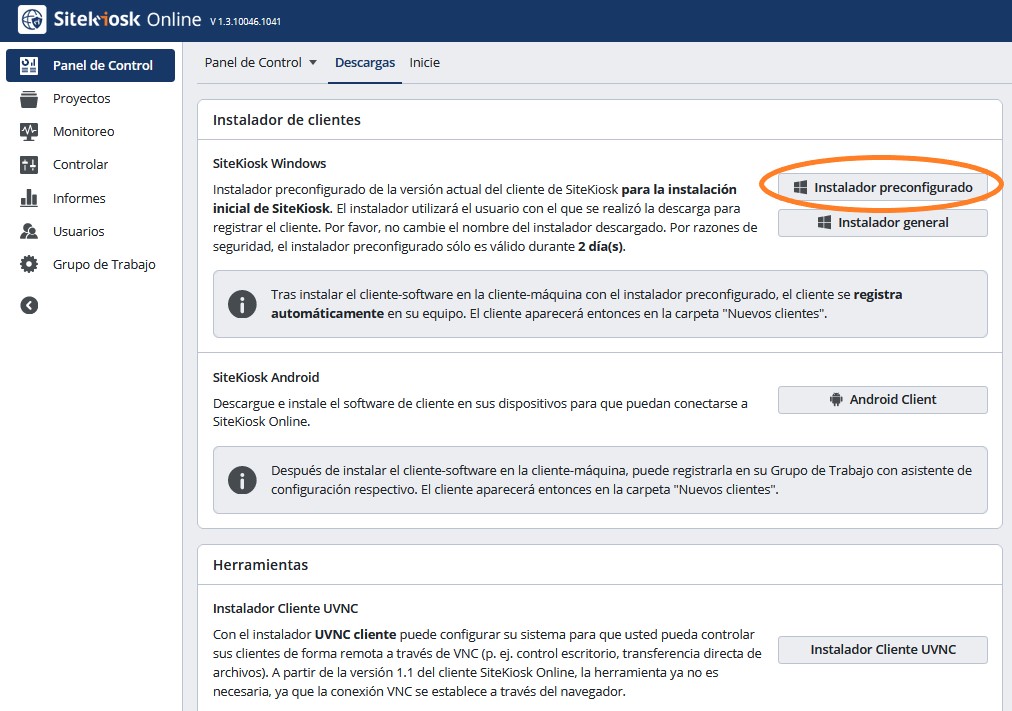
Task: Click the Monitoreo pulse icon
Action: point(30,132)
